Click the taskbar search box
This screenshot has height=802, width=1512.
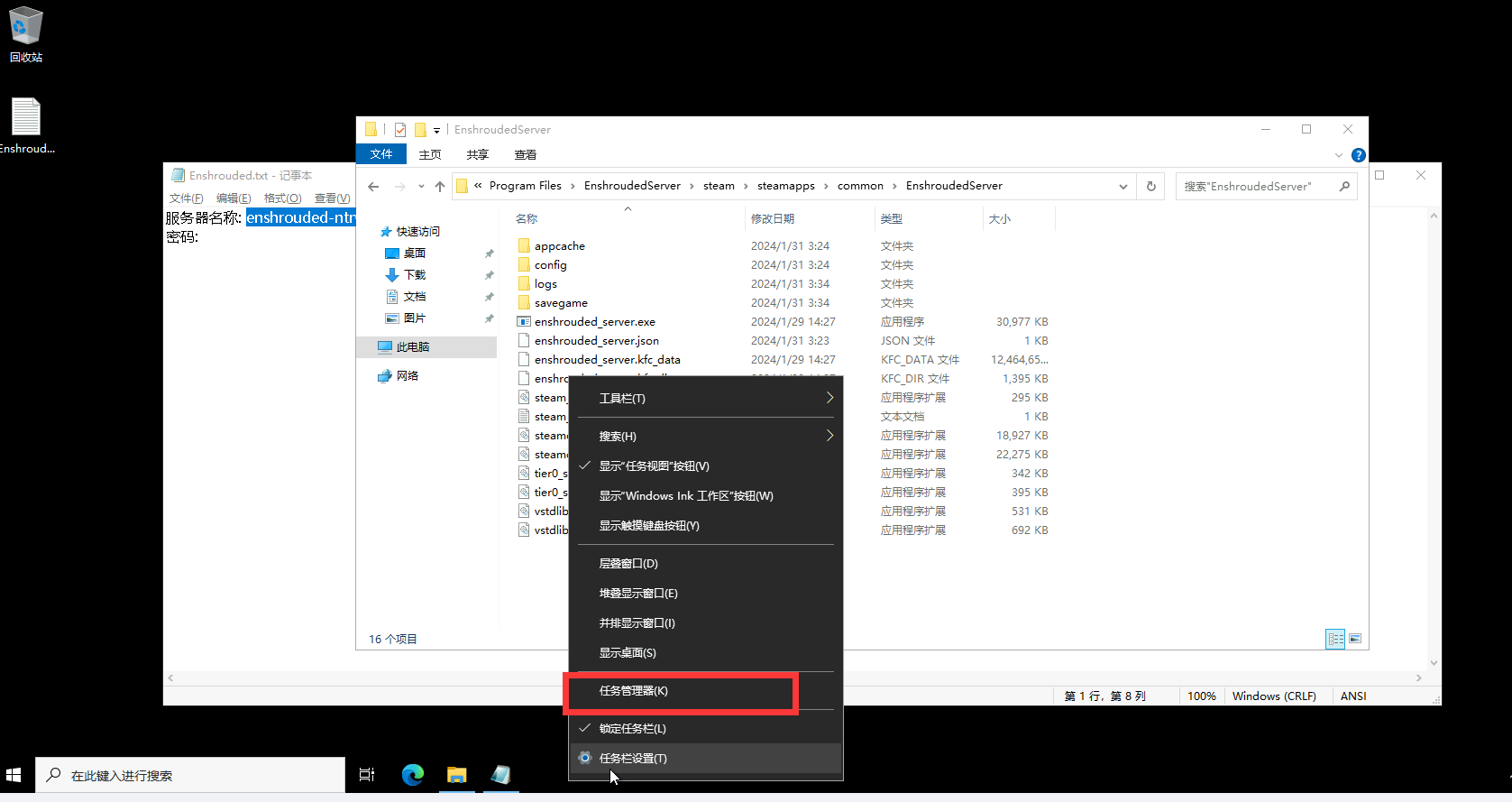(190, 775)
